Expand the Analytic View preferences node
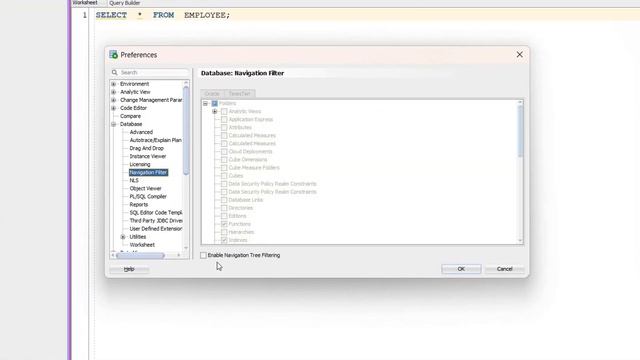640x360 pixels. pos(113,92)
